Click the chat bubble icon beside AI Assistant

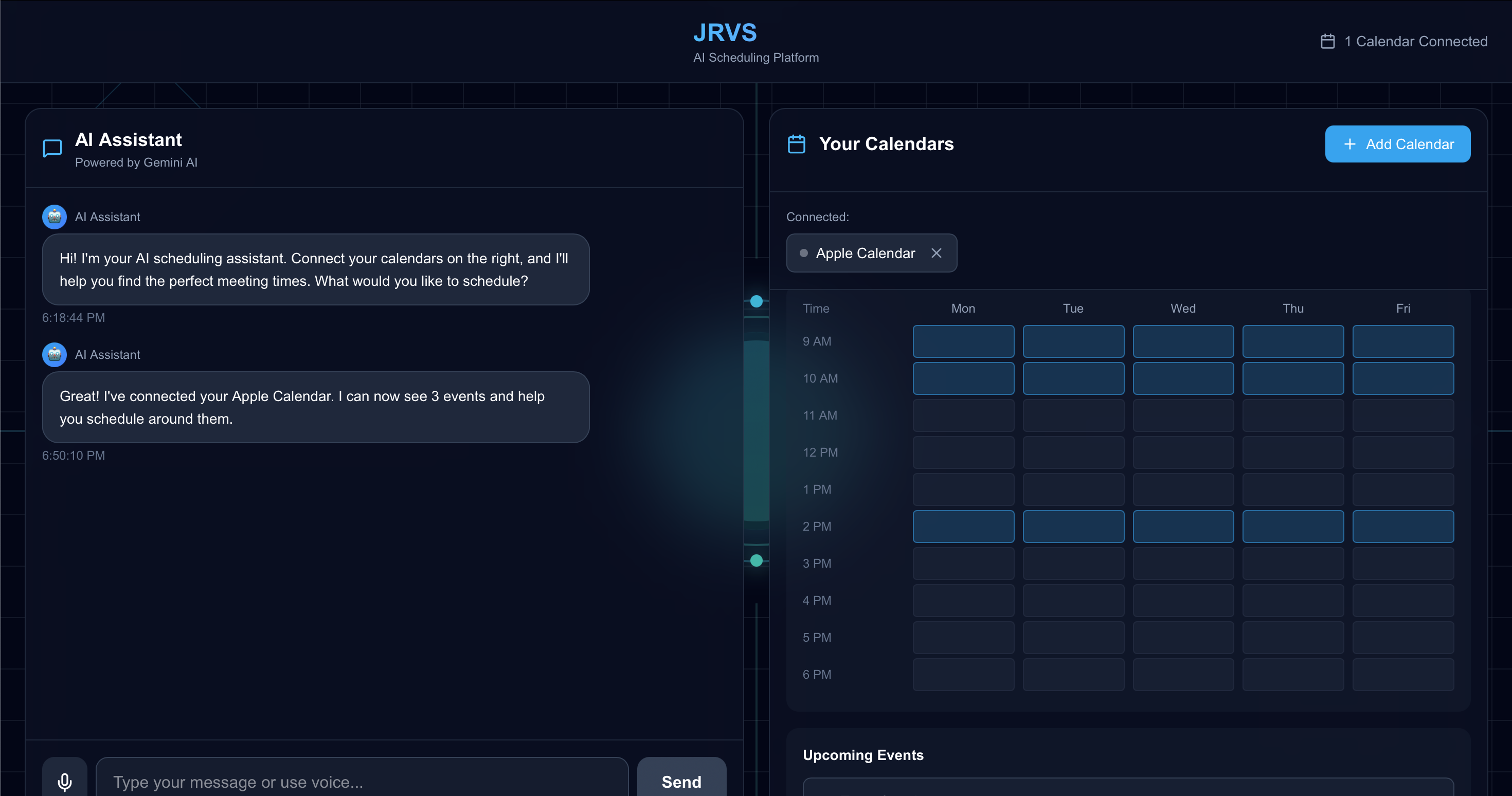(x=53, y=148)
